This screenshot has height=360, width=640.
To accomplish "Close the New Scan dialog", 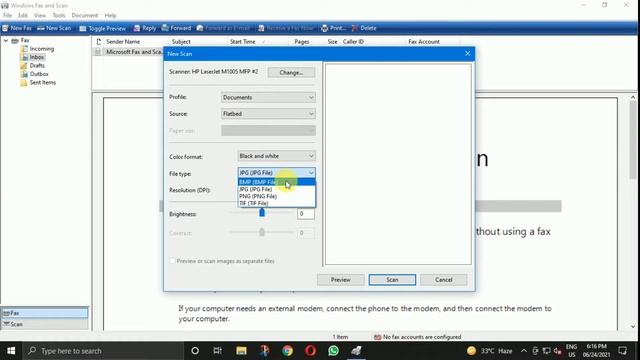I will (x=468, y=53).
